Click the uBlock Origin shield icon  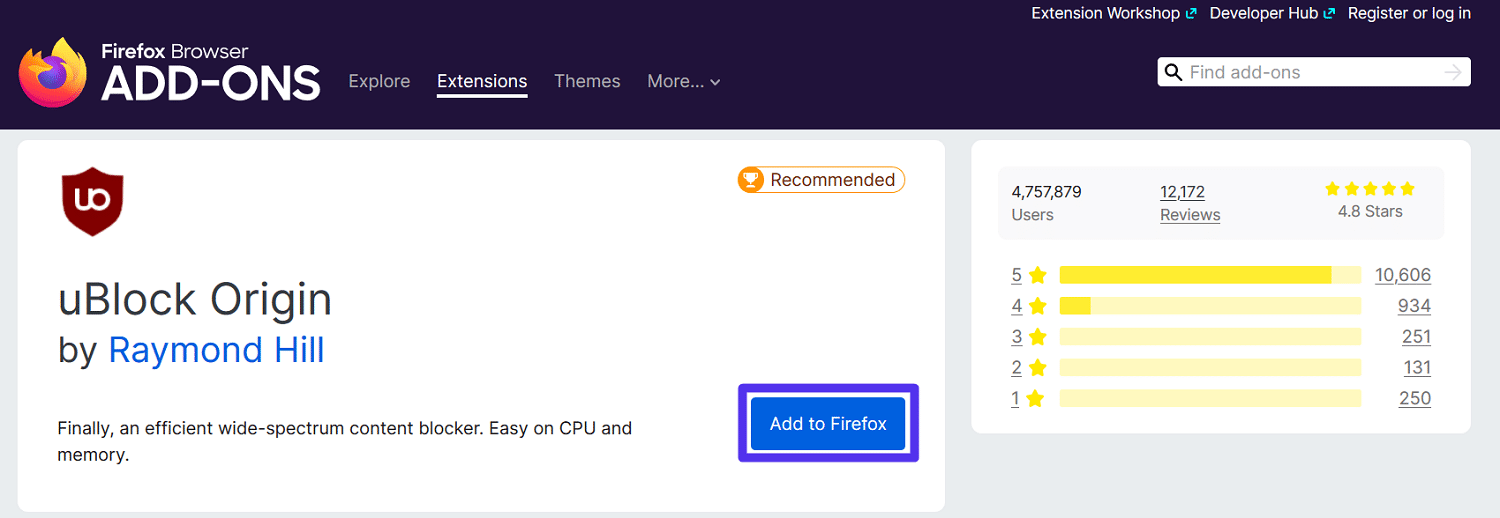(x=92, y=202)
